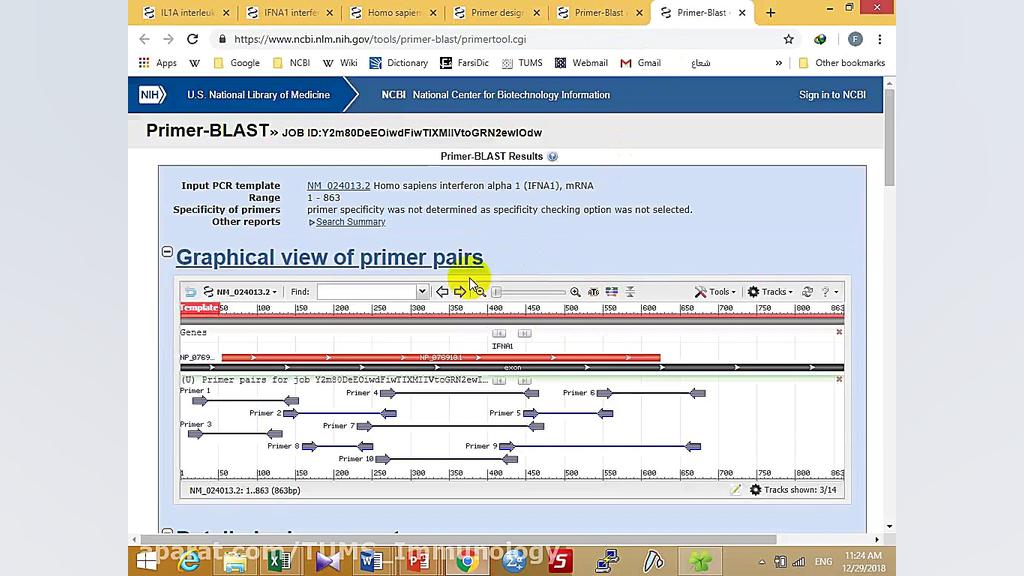
Task: Click the NIH logo
Action: 152,95
